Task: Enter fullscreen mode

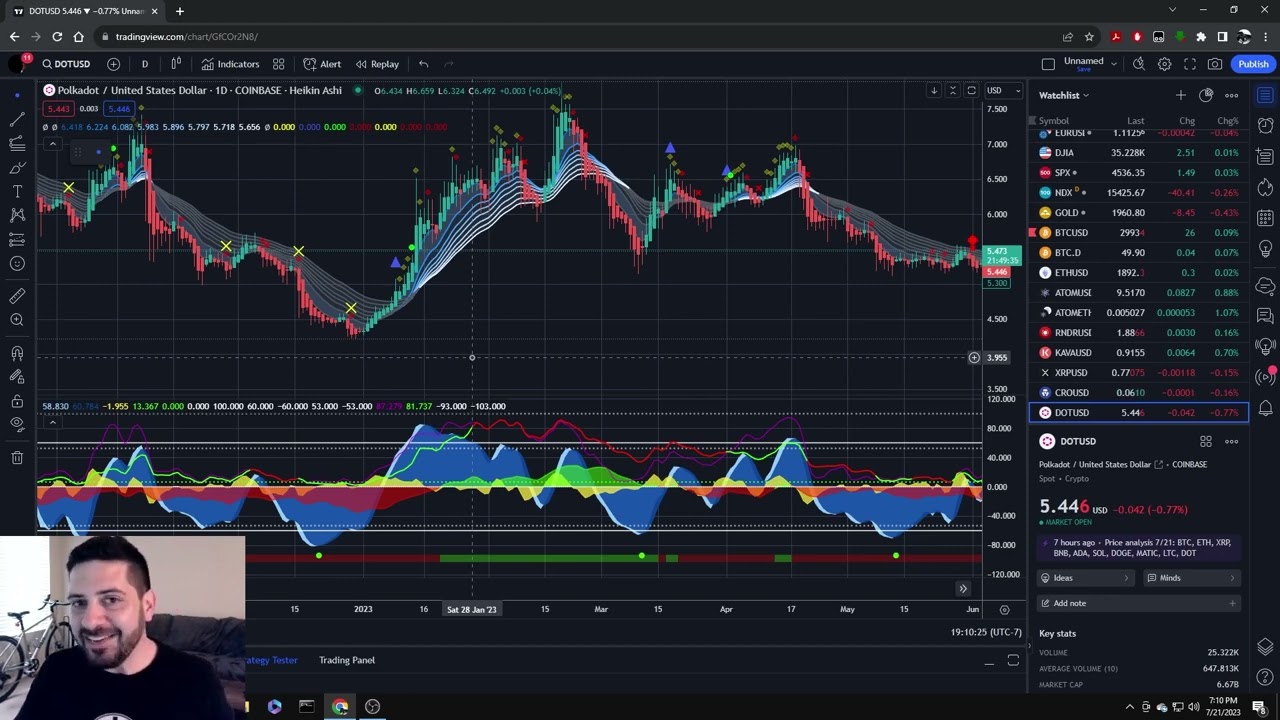Action: coord(1190,64)
